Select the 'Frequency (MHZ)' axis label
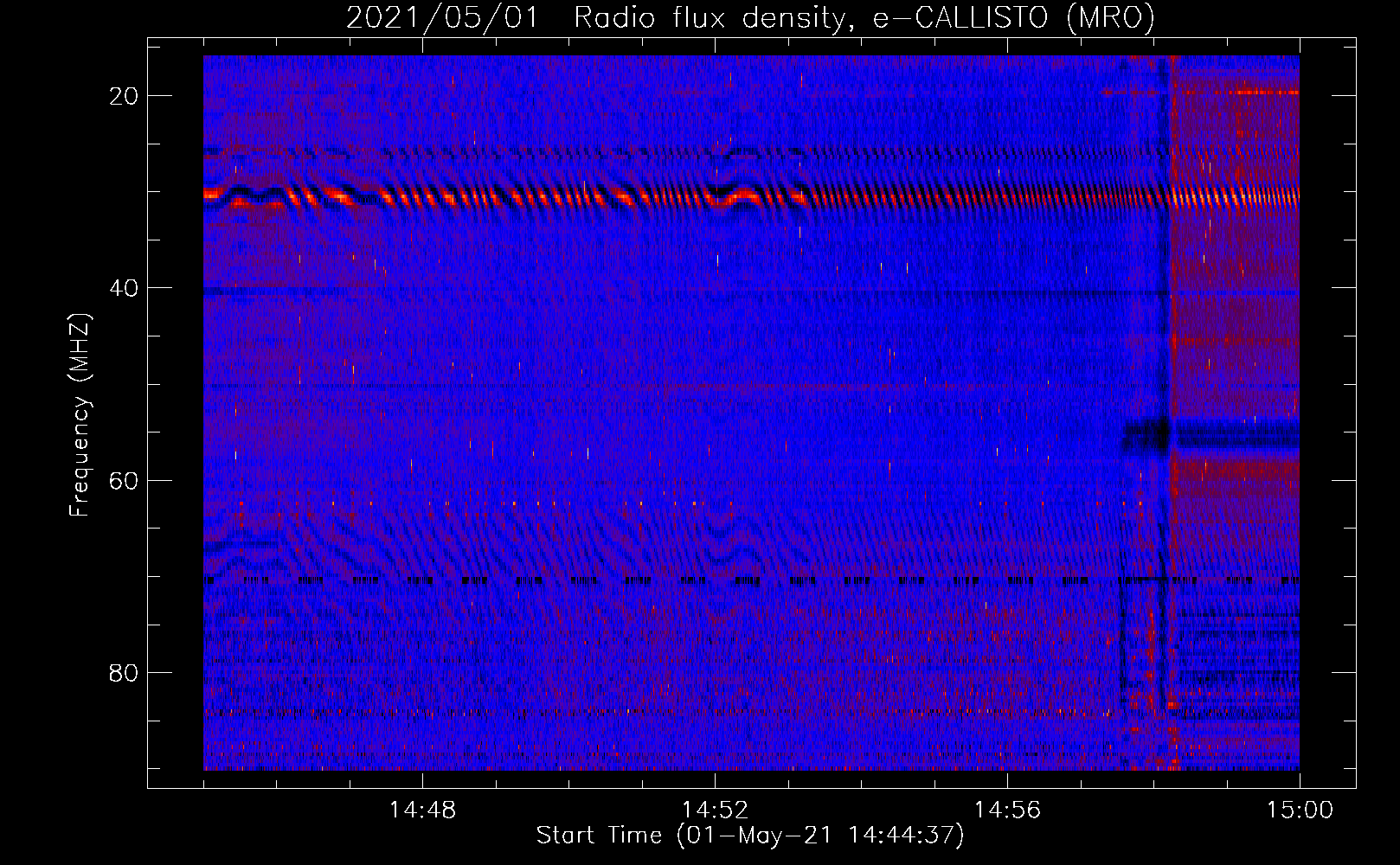 [x=80, y=415]
